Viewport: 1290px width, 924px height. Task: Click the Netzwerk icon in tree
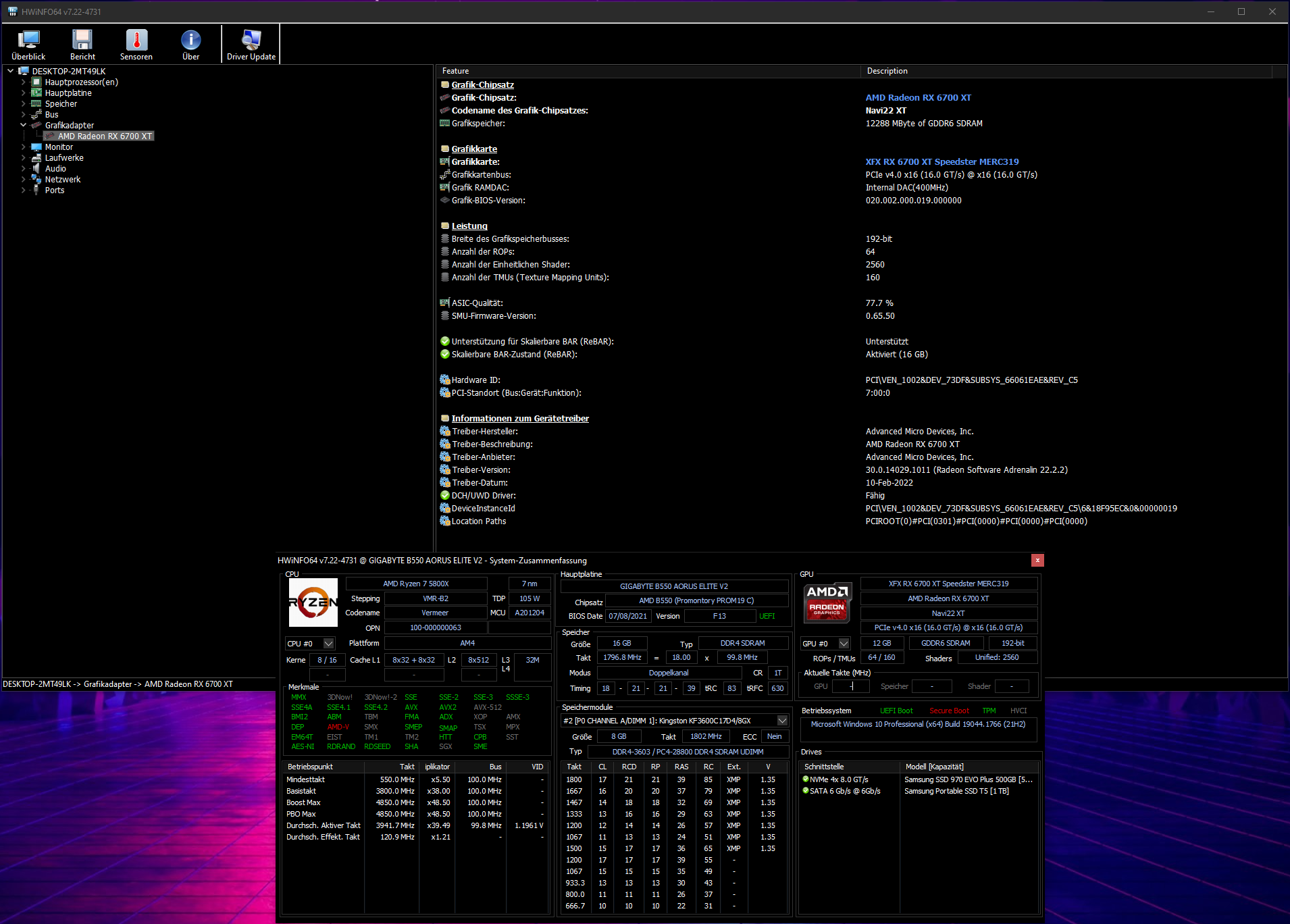tap(36, 179)
